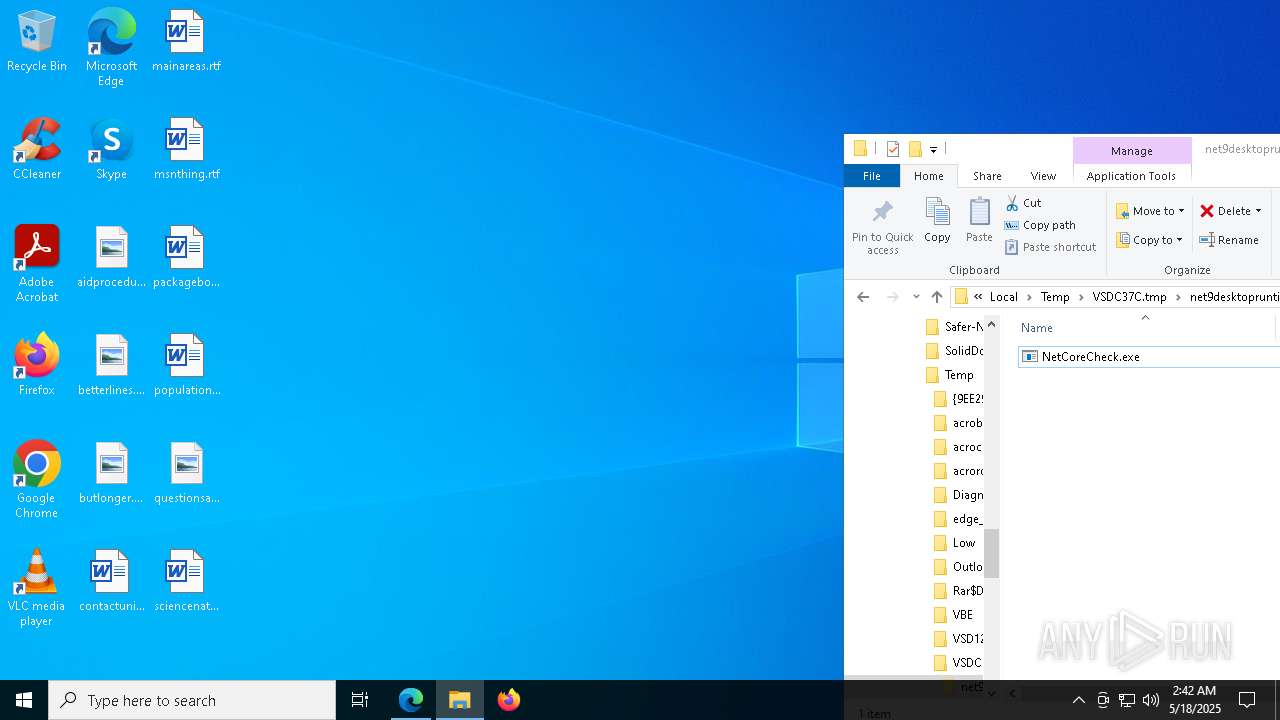Switch to the Share ribbon tab
The image size is (1280, 720).
pyautogui.click(x=987, y=176)
